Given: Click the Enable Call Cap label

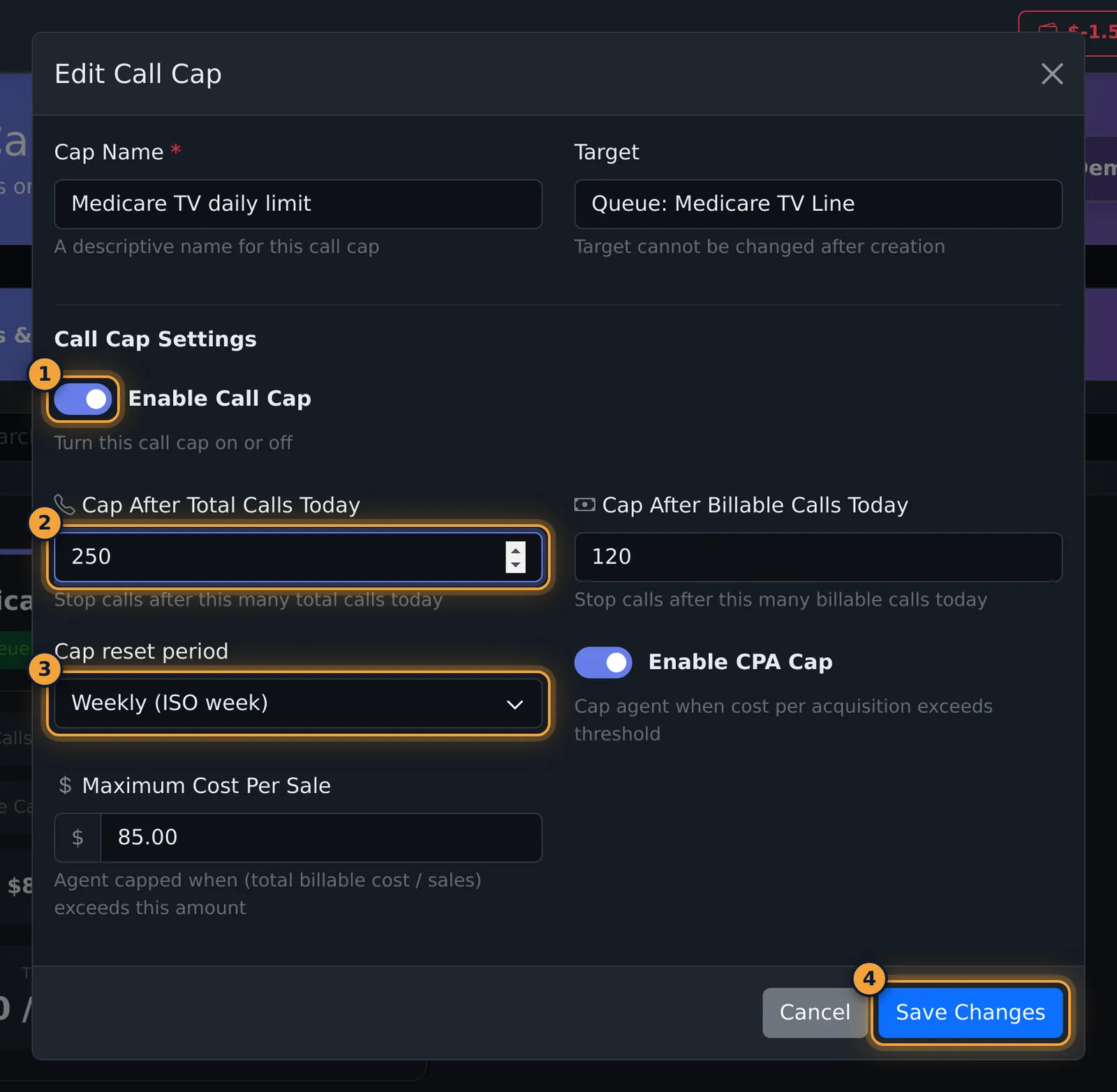Looking at the screenshot, I should (x=219, y=398).
